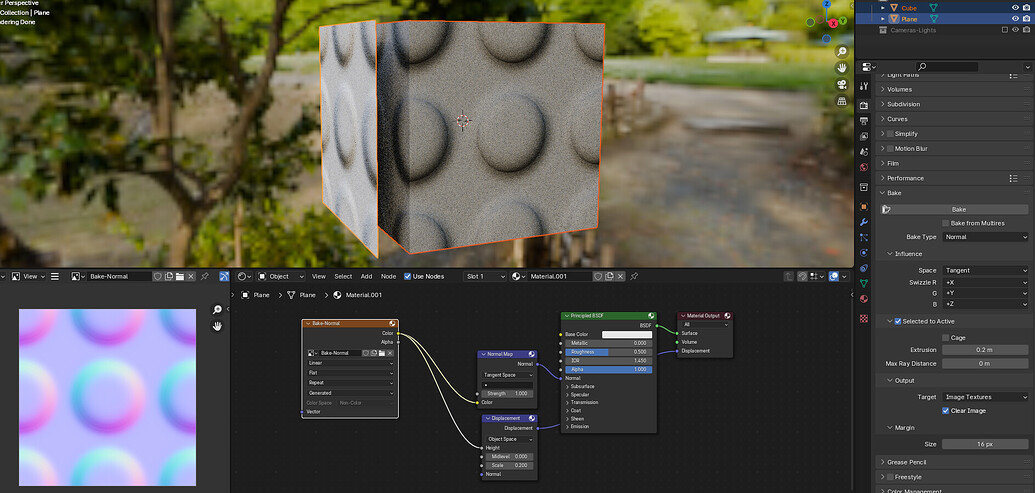This screenshot has width=1035, height=493.
Task: Expand the Cube object in outliner
Action: 883,8
